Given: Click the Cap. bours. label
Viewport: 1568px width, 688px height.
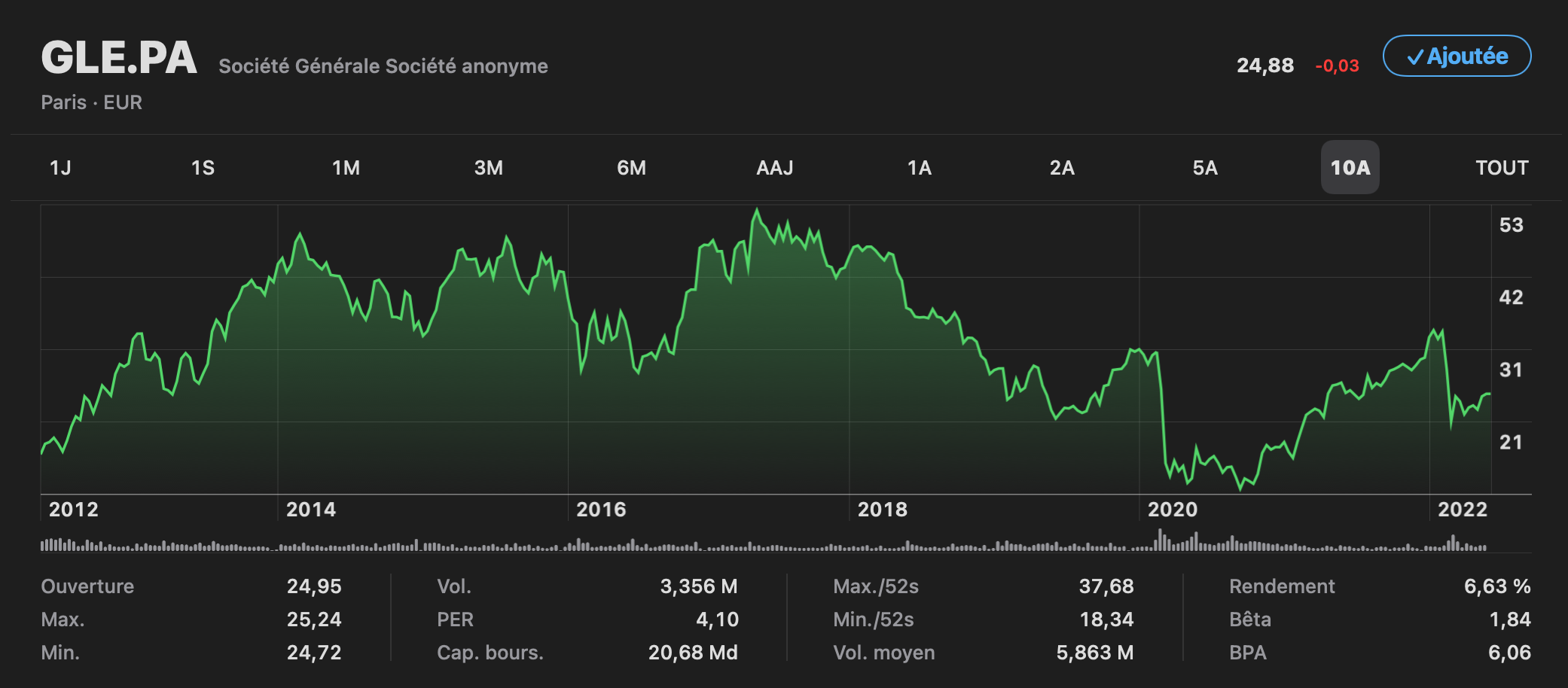Looking at the screenshot, I should click(490, 653).
